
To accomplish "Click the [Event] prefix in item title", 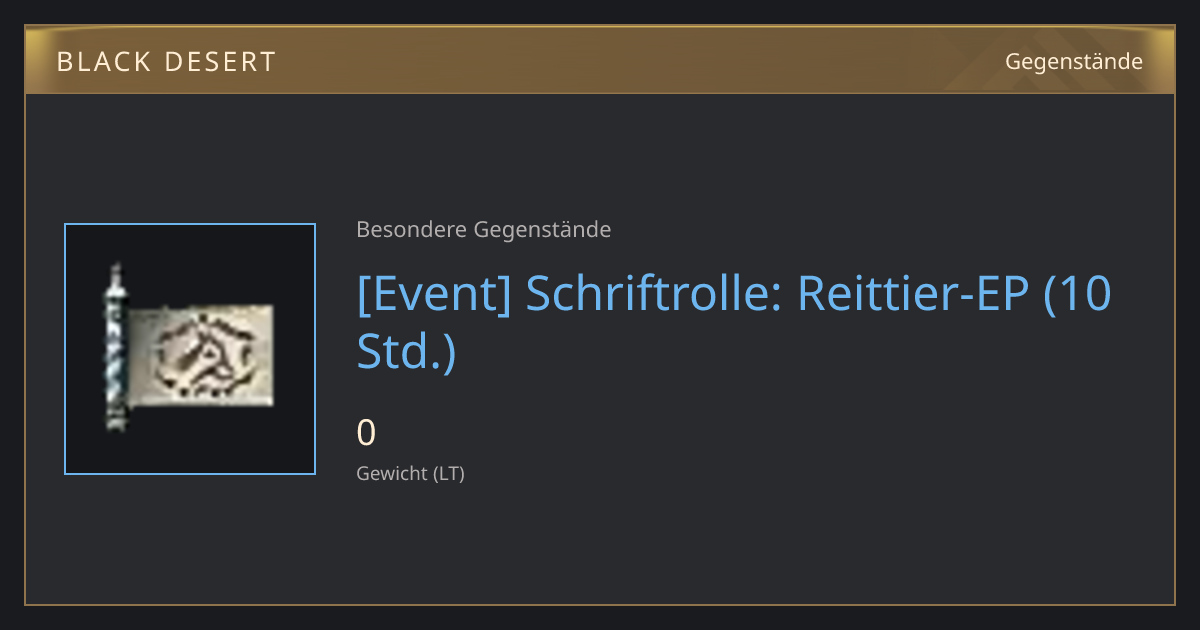I will [435, 295].
